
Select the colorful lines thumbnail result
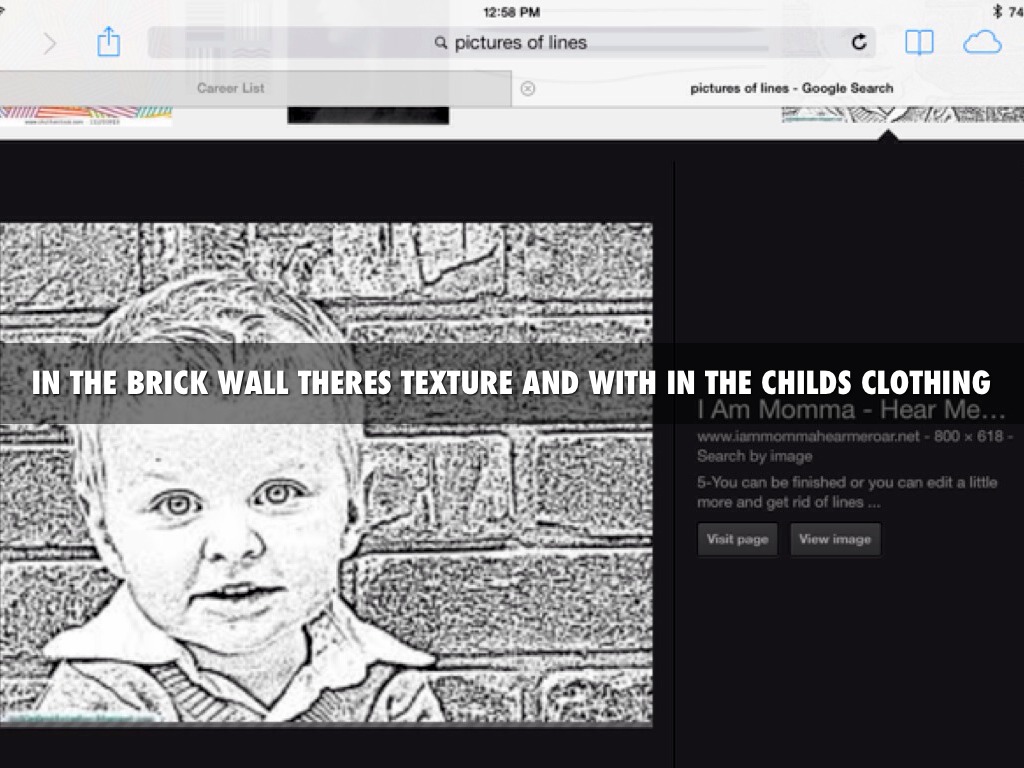pyautogui.click(x=86, y=116)
